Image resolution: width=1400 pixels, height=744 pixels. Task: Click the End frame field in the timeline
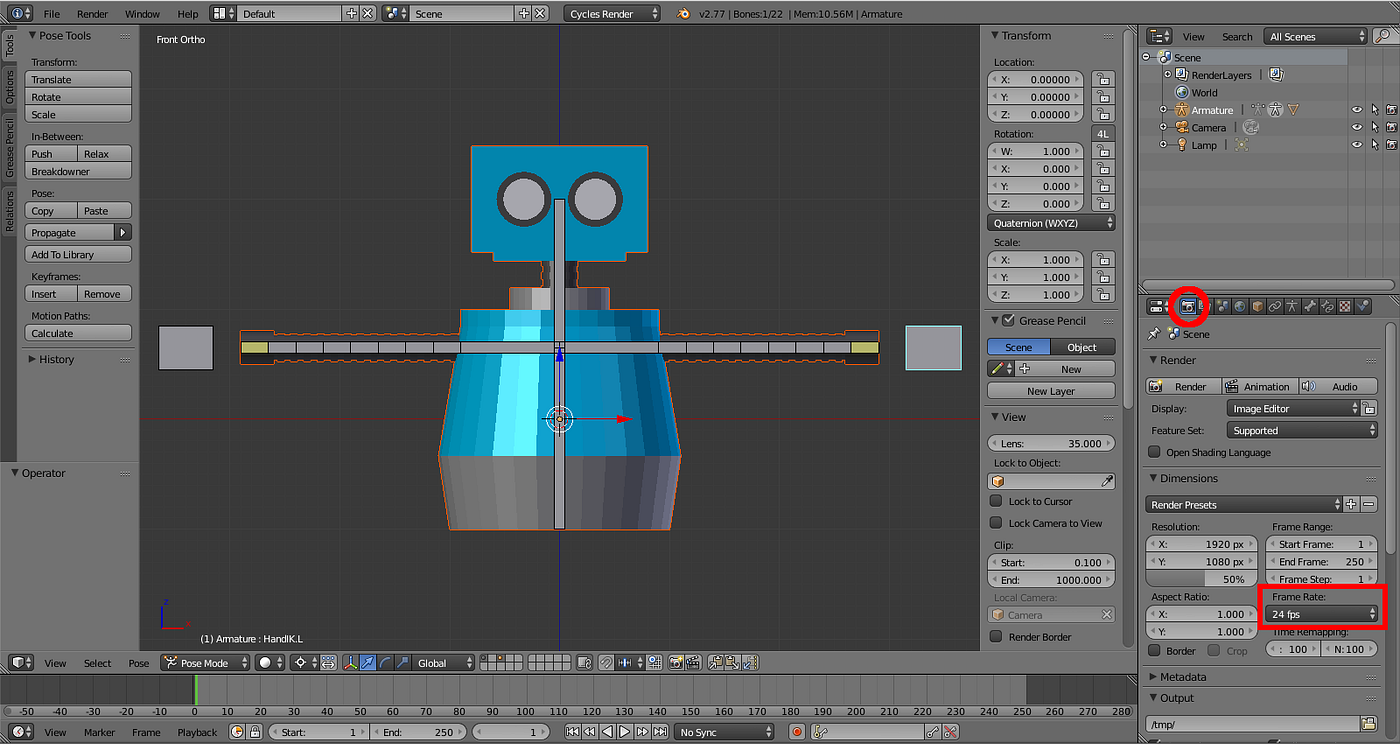point(420,731)
